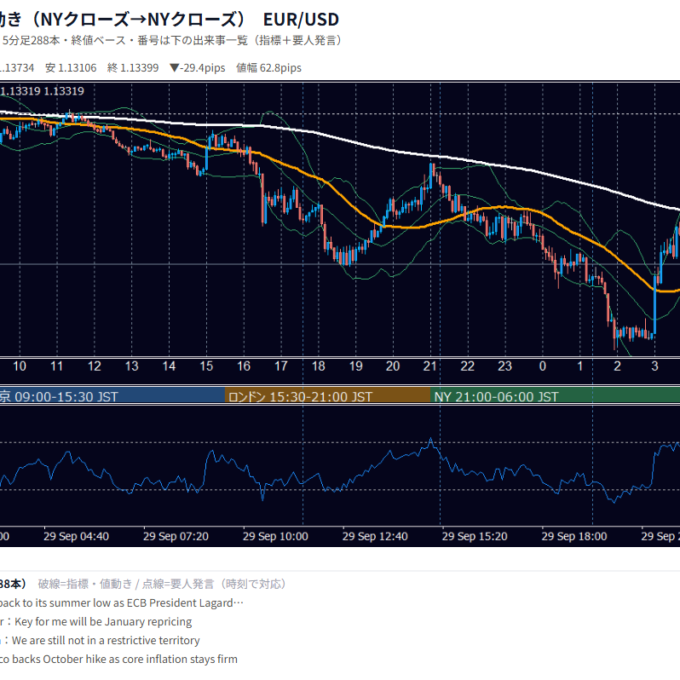The width and height of the screenshot is (680, 680).
Task: Click the Tokyo 09:00-15:30 JST session bar
Action: tap(112, 396)
